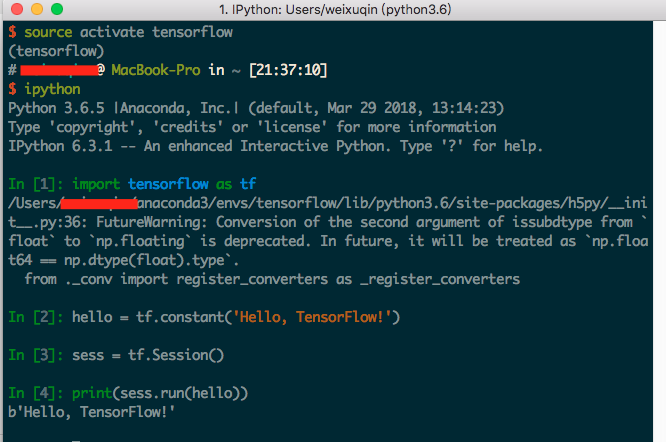Click the 'np.floating' text in warning
666x442 pixels.
[140, 241]
